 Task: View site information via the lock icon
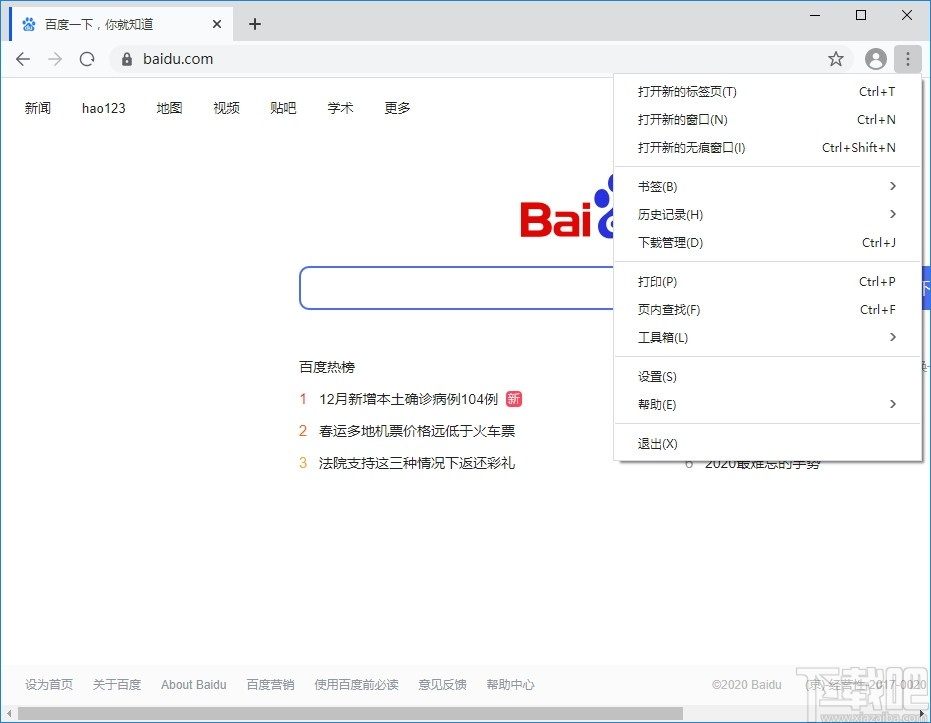(x=126, y=59)
